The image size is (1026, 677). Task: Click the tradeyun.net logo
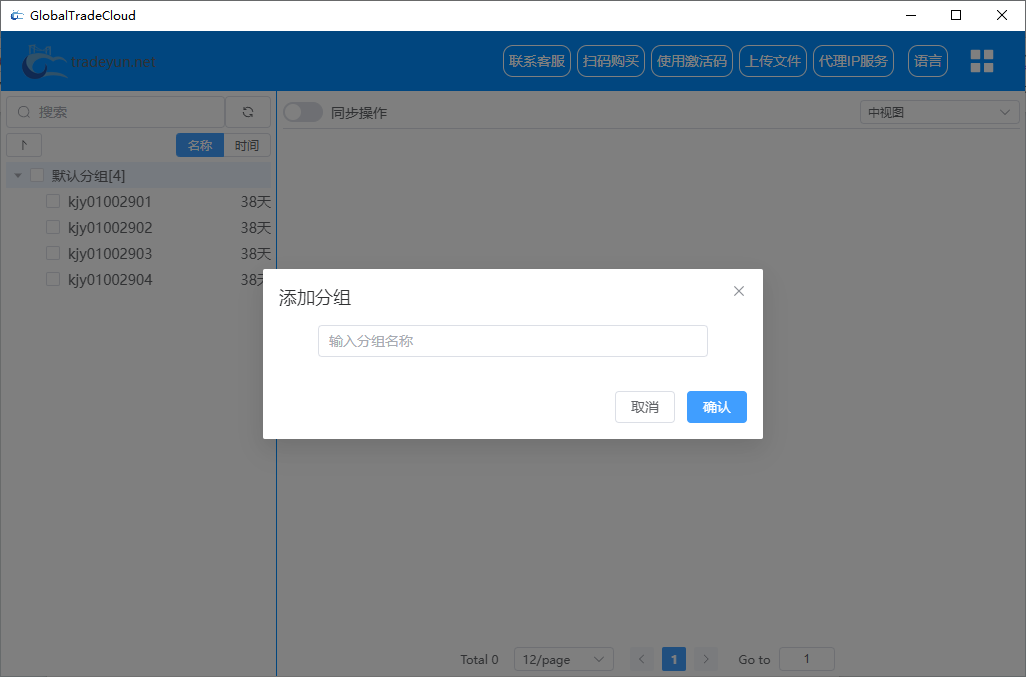[x=88, y=62]
